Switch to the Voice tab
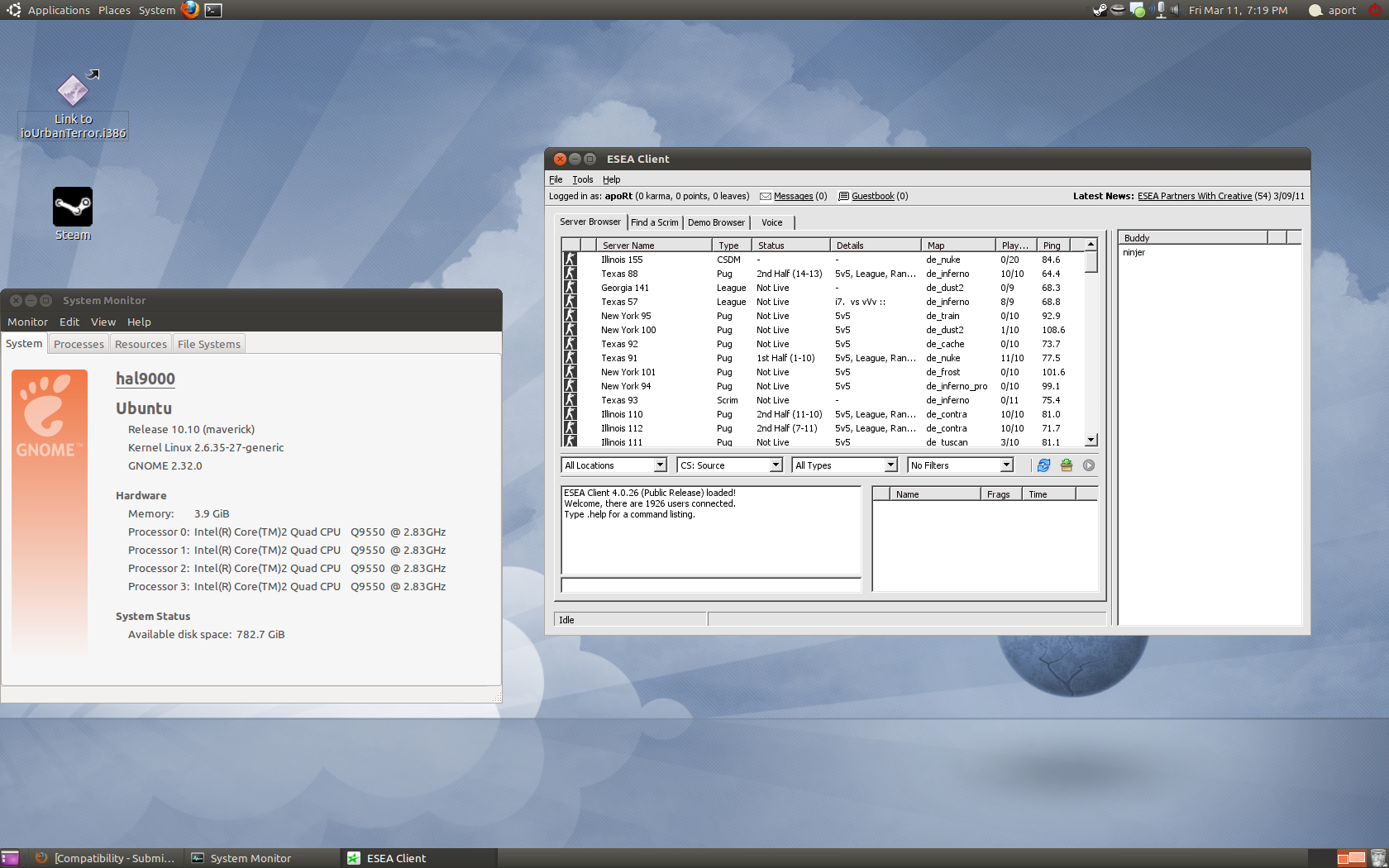 772,222
